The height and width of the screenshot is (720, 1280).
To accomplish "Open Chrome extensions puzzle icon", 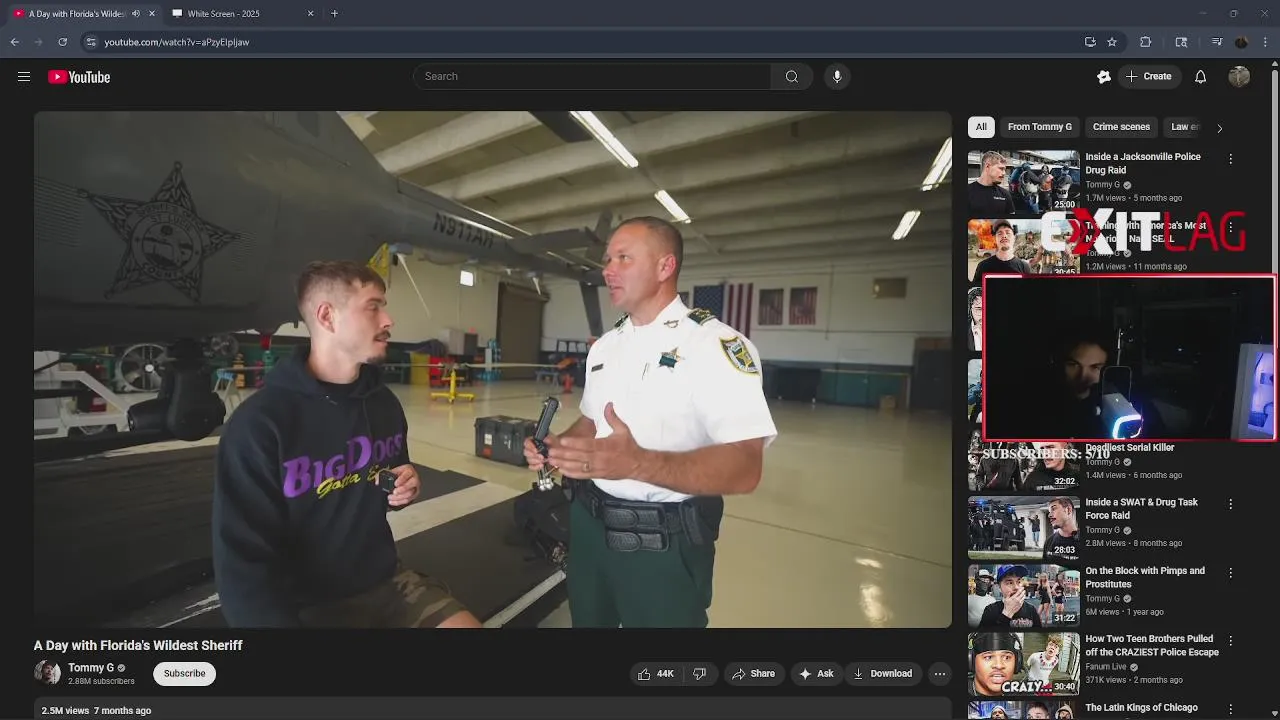I will point(1146,42).
